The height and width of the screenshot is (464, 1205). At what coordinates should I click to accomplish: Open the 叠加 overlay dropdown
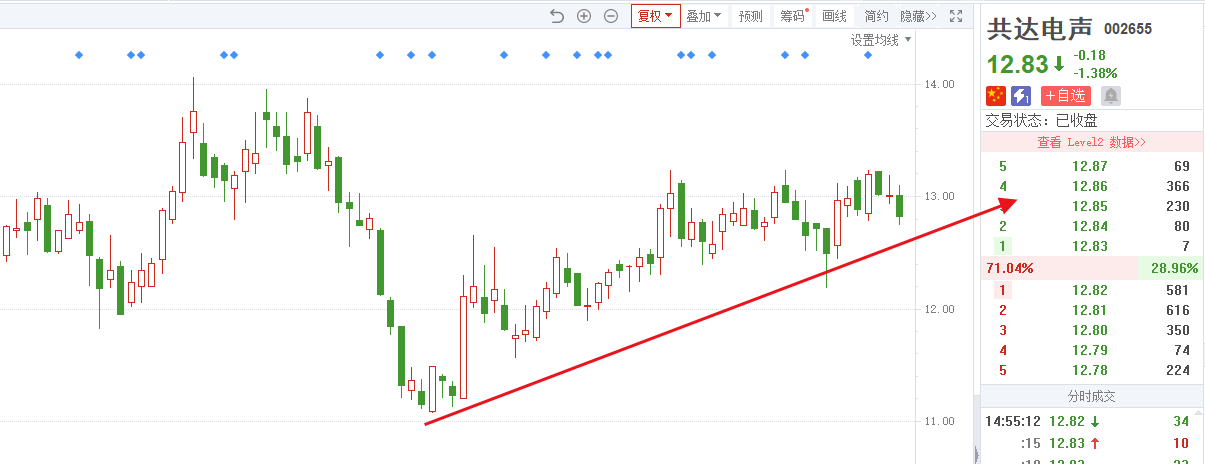703,16
